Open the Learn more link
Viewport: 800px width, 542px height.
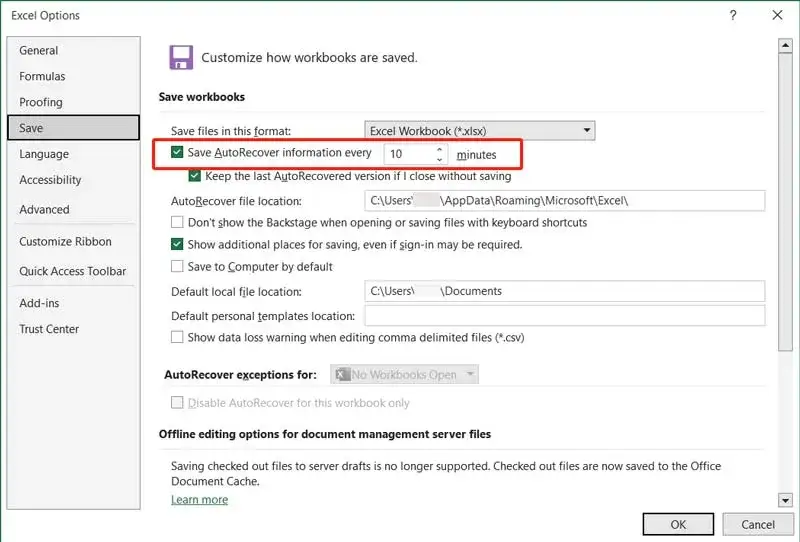pos(199,500)
